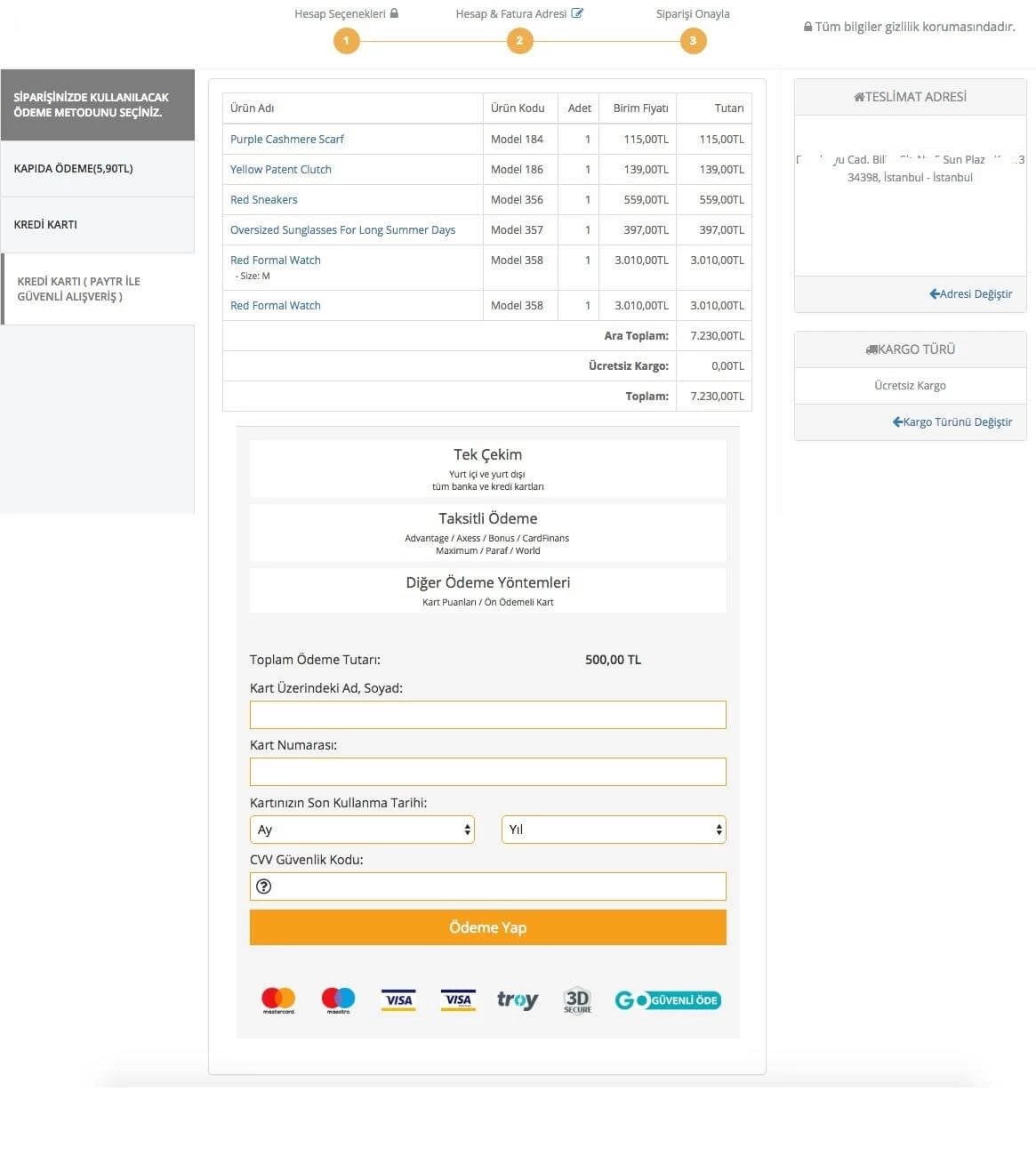
Task: Select Diğer Ödeme Yöntemleri option
Action: (x=487, y=590)
